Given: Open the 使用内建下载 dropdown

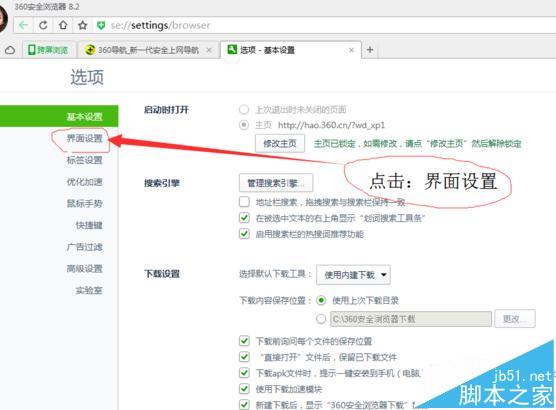Looking at the screenshot, I should 353,275.
